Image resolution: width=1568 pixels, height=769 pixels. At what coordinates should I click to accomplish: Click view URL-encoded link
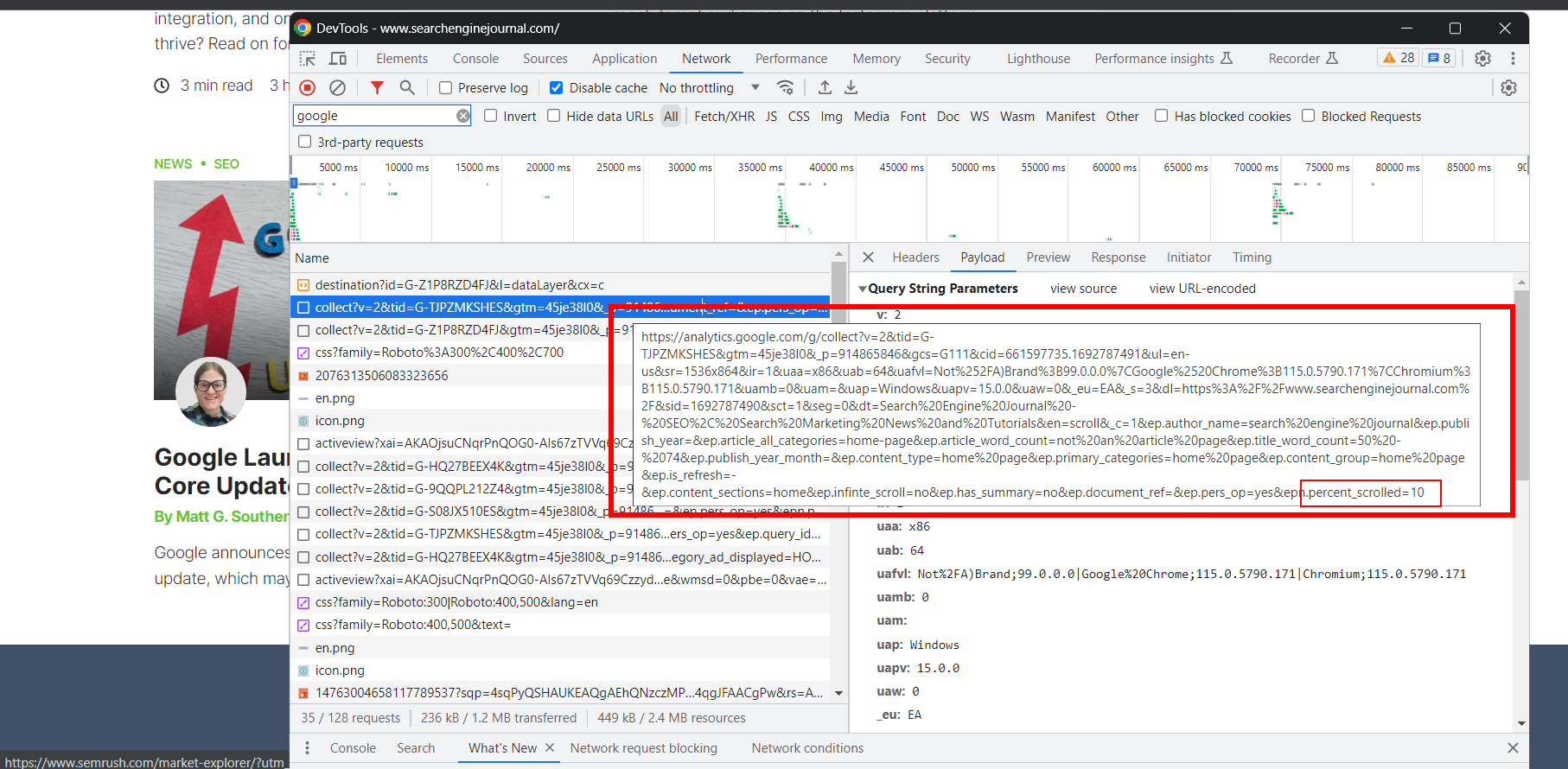[1202, 289]
